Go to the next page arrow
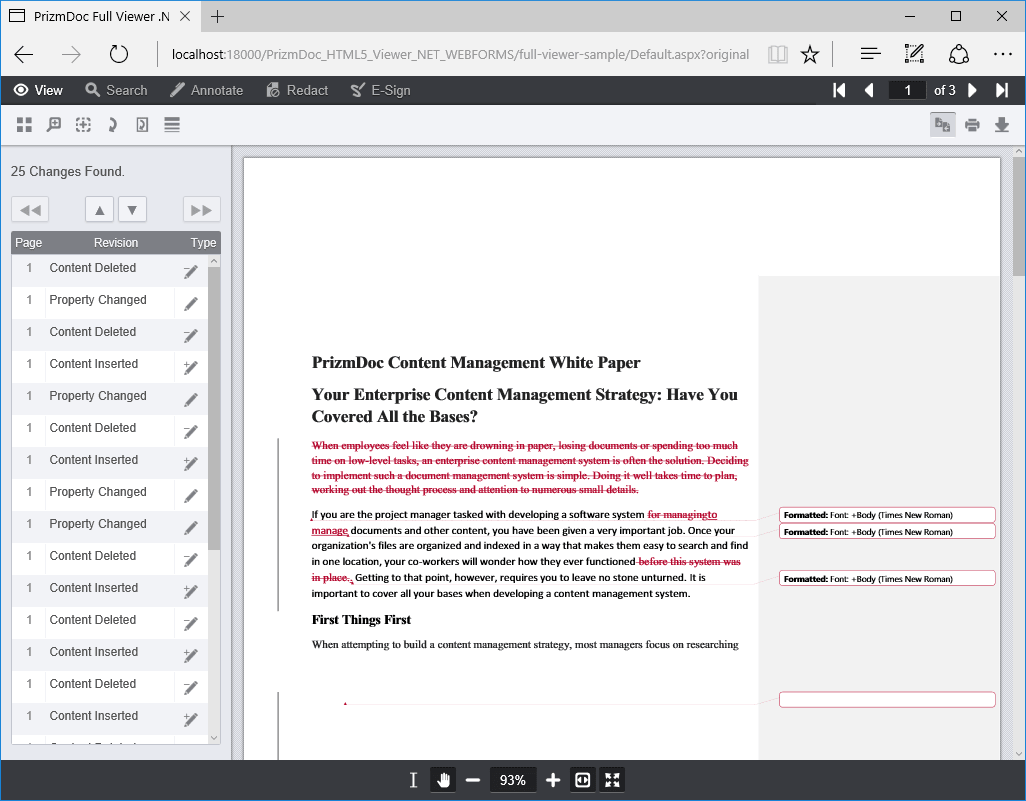1026x801 pixels. point(972,90)
